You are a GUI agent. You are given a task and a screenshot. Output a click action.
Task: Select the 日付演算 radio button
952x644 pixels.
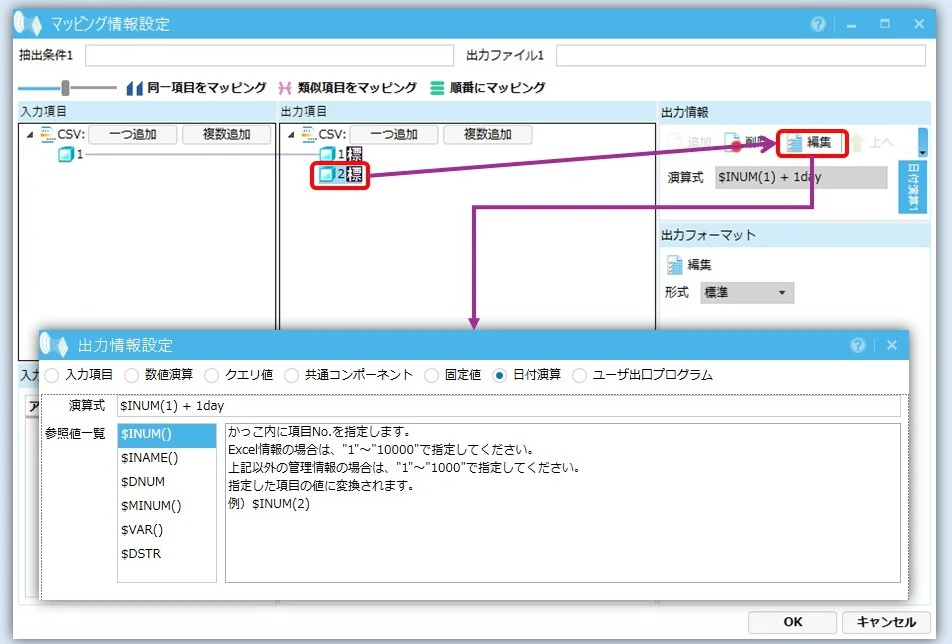[x=499, y=375]
